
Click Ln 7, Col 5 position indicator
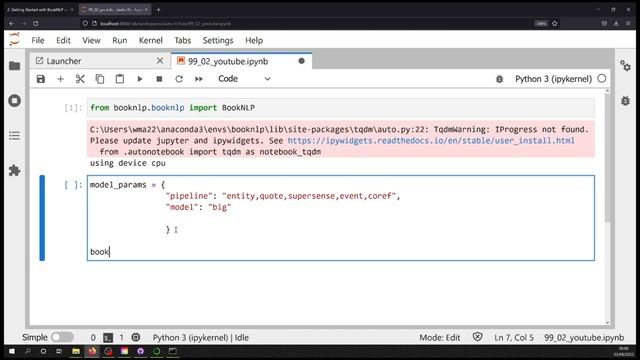513,338
